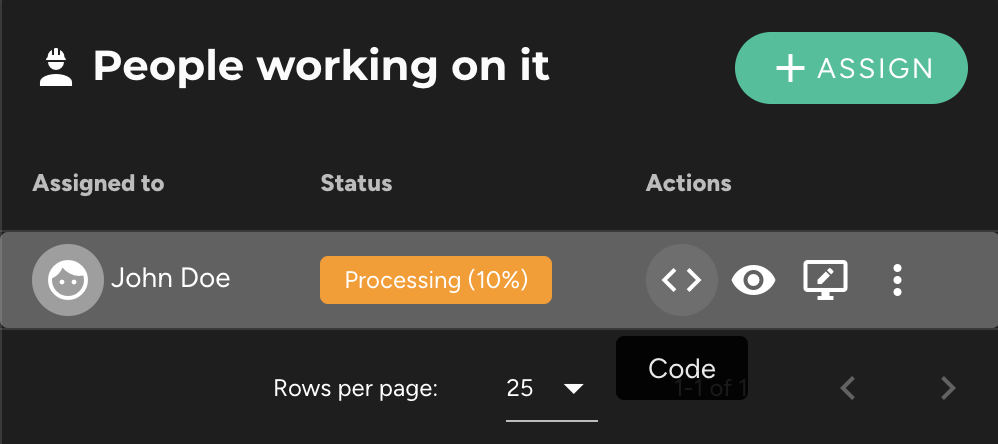Go to the previous page with the left chevron
The width and height of the screenshot is (998, 444).
point(848,388)
